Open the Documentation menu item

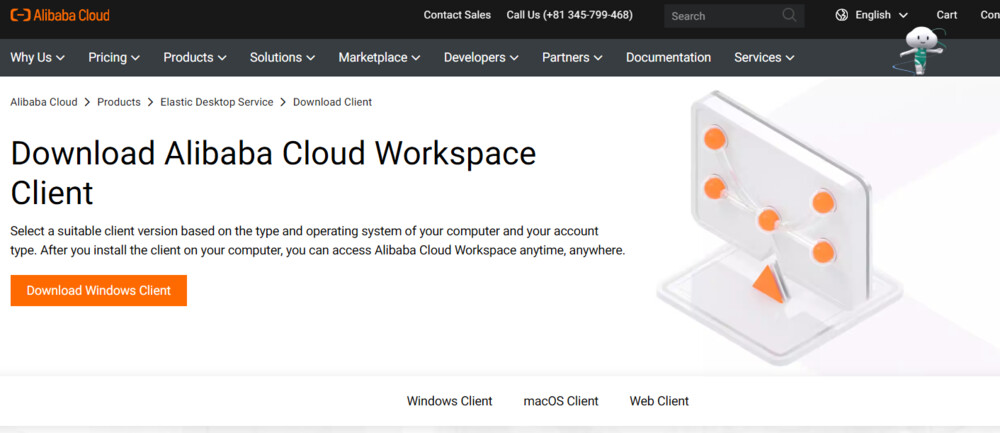point(668,58)
